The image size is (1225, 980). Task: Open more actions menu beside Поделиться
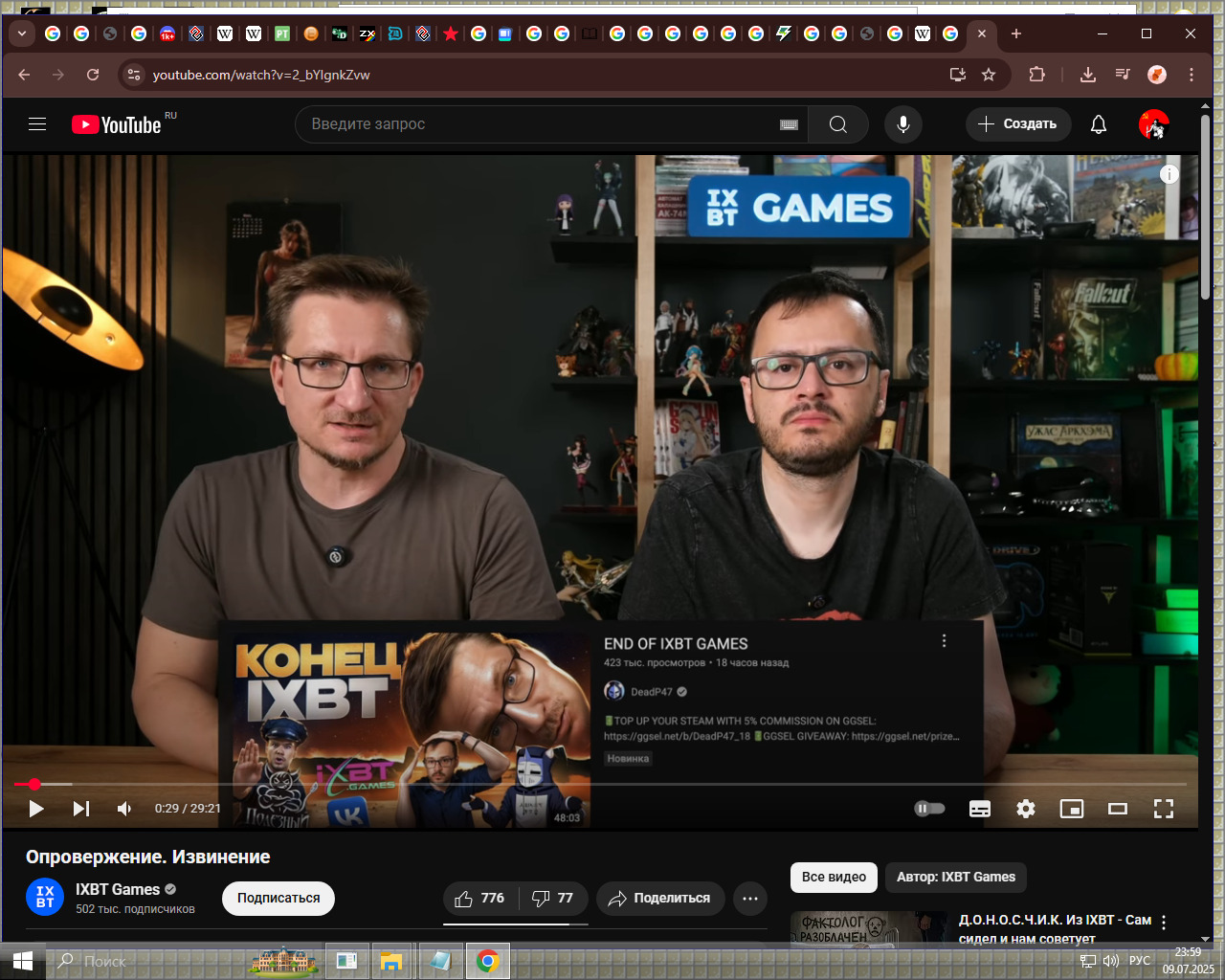(750, 899)
